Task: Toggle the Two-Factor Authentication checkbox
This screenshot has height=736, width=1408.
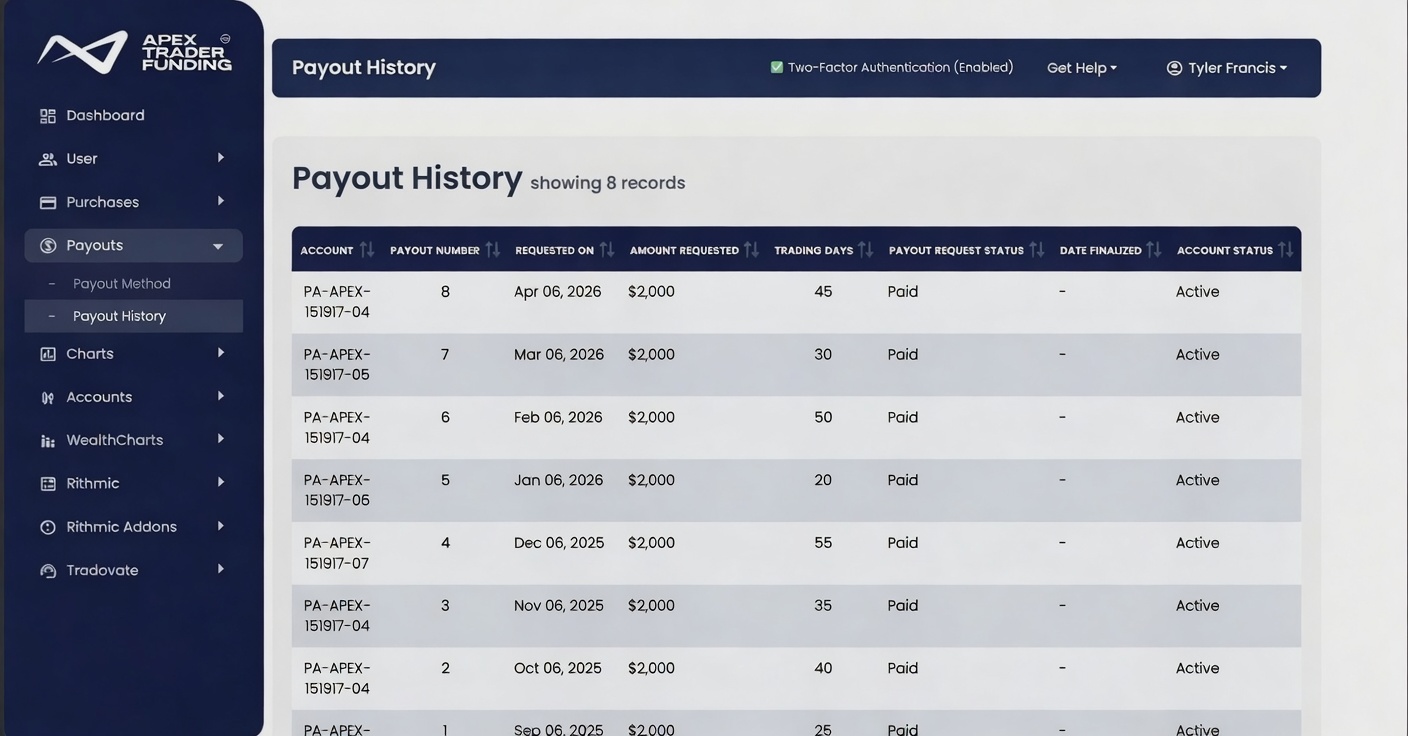Action: pos(777,67)
